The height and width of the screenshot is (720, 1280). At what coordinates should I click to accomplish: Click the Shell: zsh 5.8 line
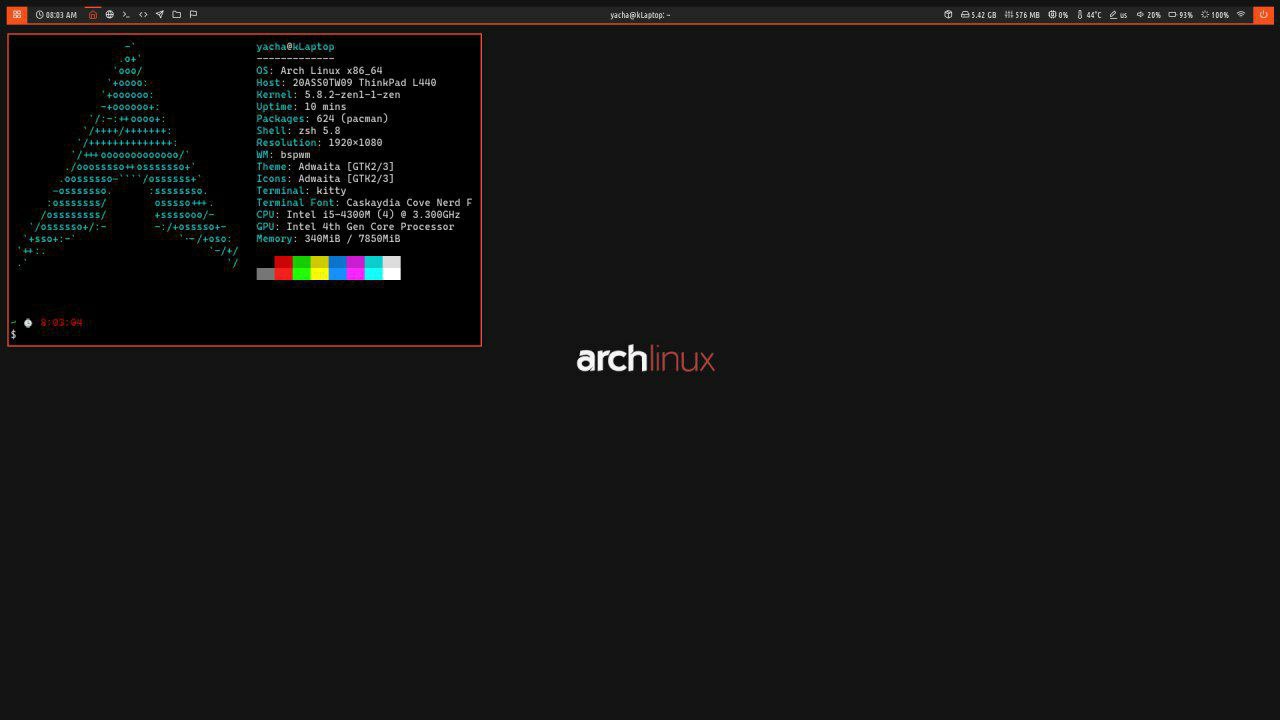[x=298, y=131]
